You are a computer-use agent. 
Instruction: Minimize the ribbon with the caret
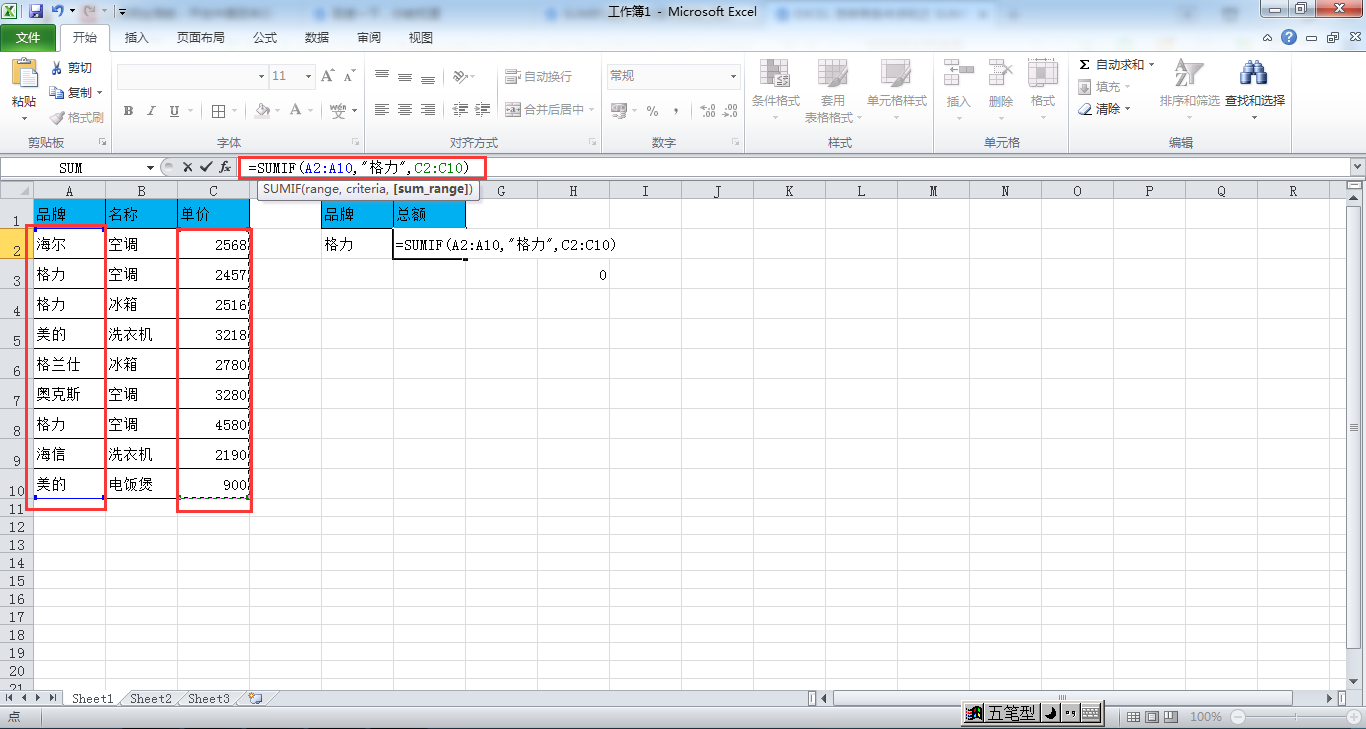1268,38
